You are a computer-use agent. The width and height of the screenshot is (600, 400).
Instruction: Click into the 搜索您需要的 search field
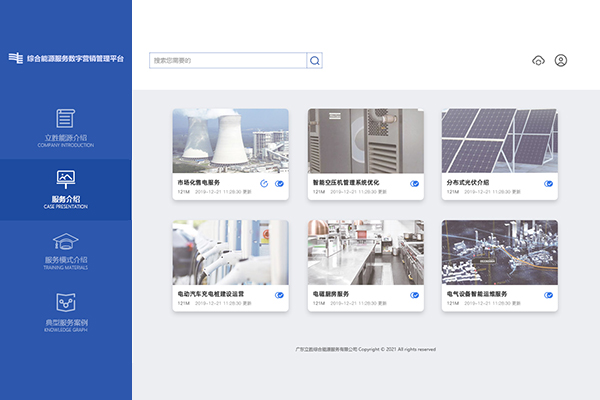[x=227, y=61]
